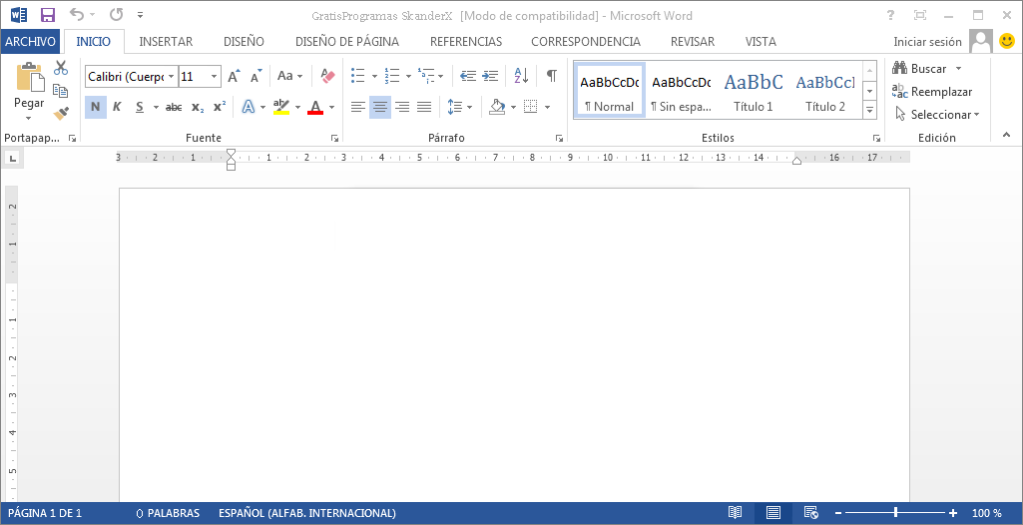Viewport: 1023px width, 525px height.
Task: Click the zoom slider in status bar
Action: tap(895, 513)
